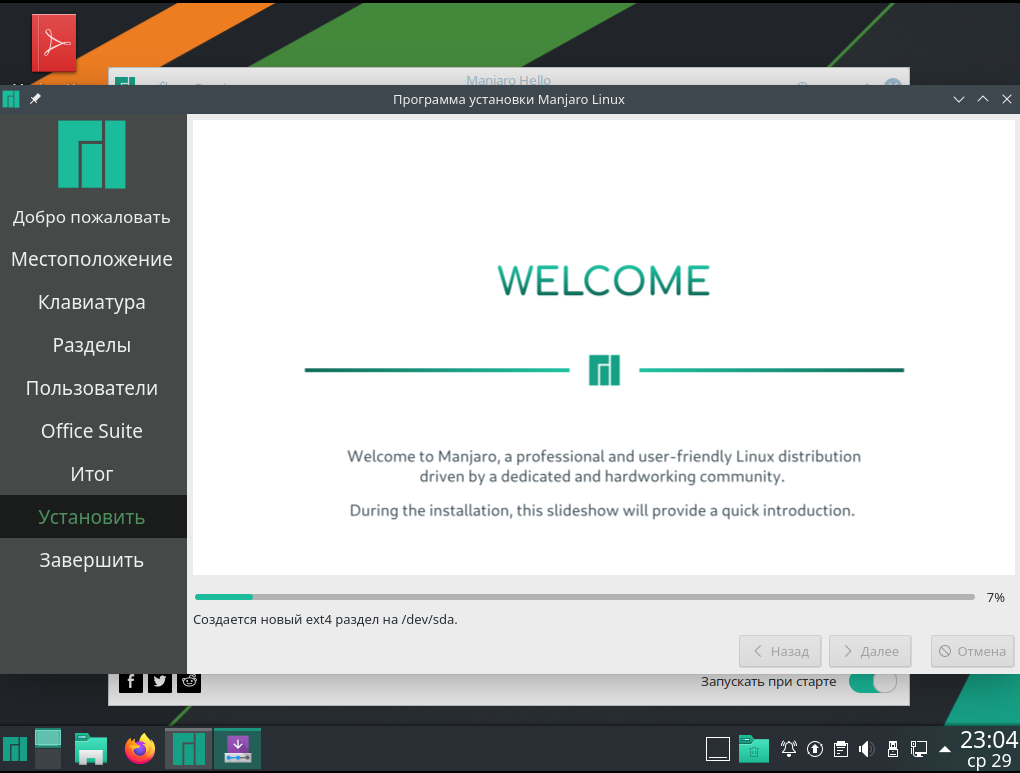Viewport: 1020px width, 773px height.
Task: Expand hidden system tray icons arrow
Action: click(945, 750)
